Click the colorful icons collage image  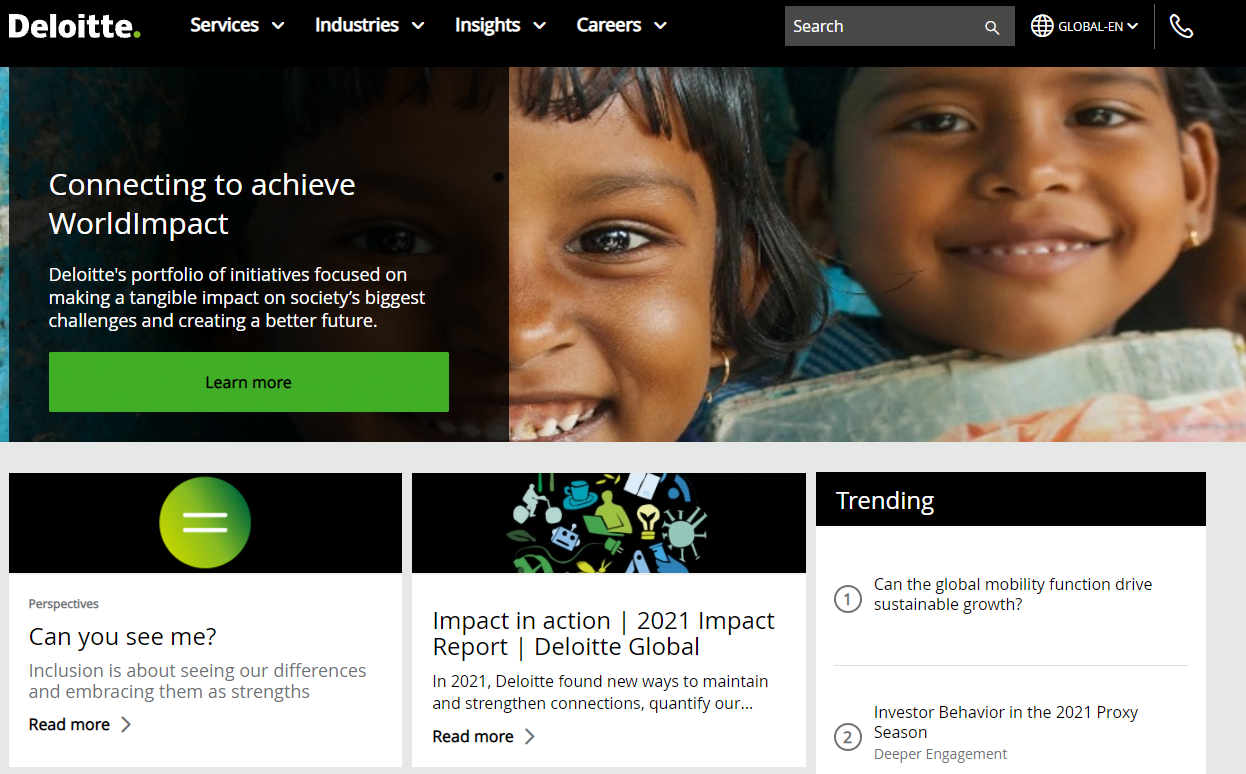click(x=609, y=523)
